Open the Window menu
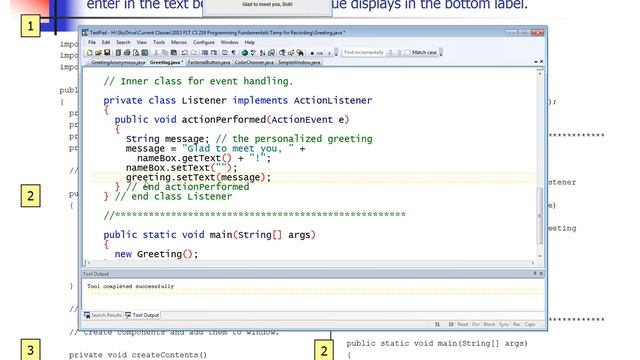 coord(229,42)
